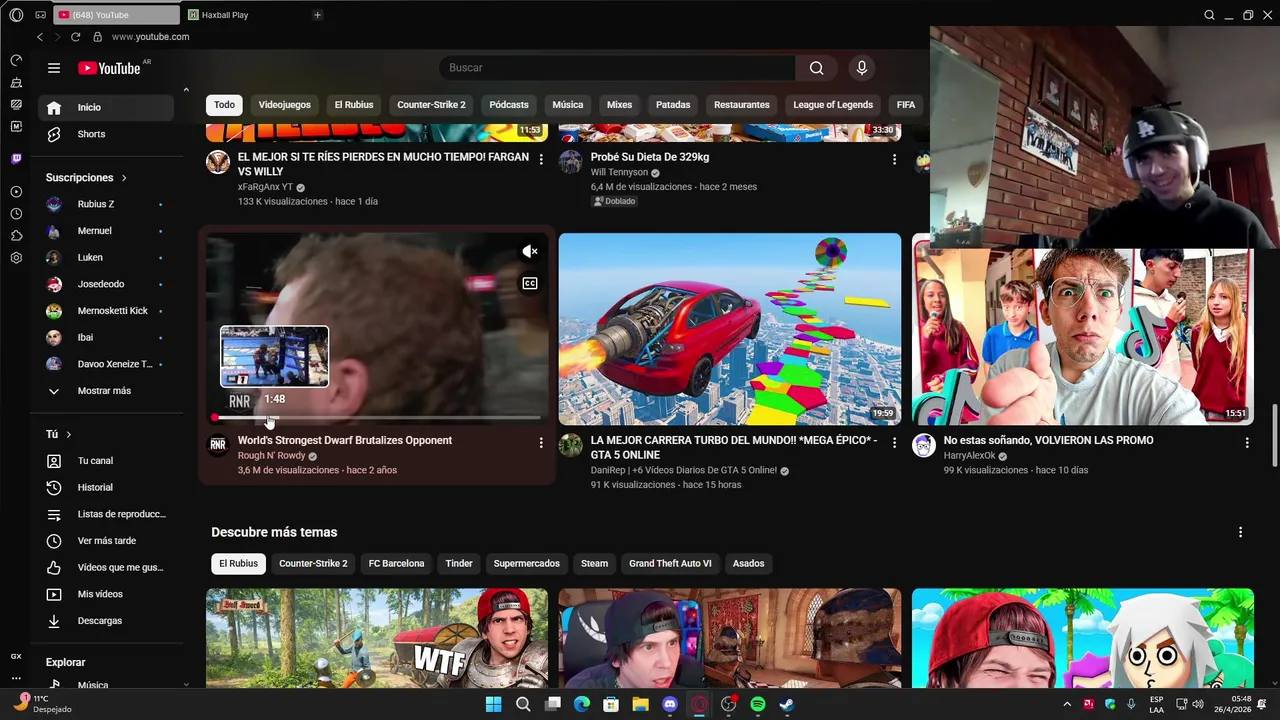
Task: Select the Todo filter chip
Action: click(224, 105)
